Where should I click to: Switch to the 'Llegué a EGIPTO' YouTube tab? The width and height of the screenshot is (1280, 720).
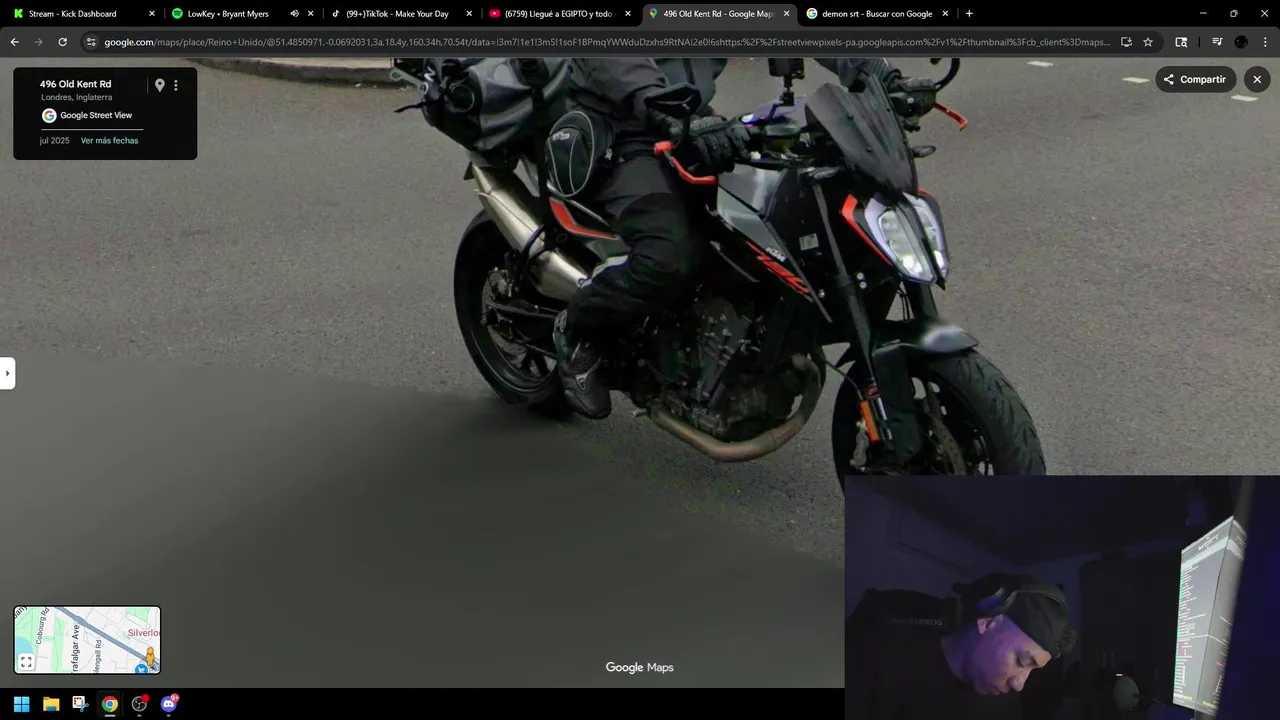[x=558, y=14]
